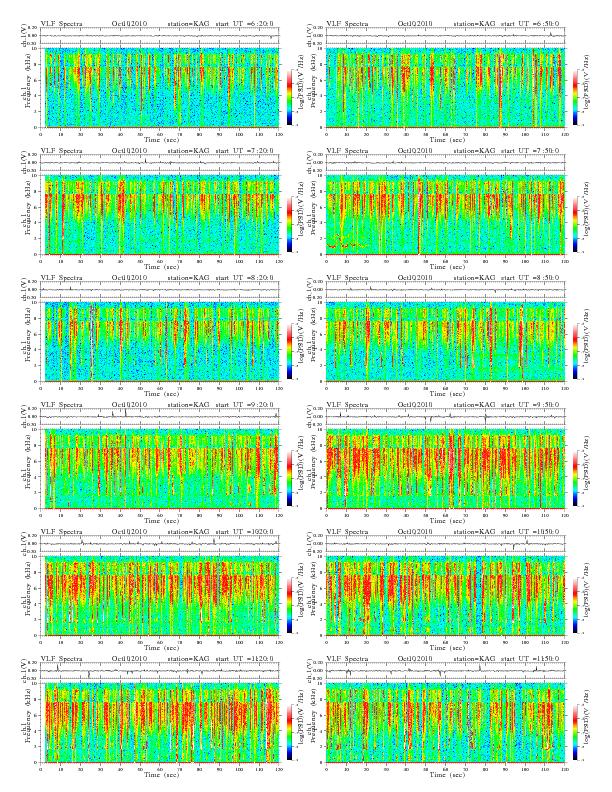Click the spectrogram starting UT 9:50:0

pyautogui.click(x=445, y=469)
